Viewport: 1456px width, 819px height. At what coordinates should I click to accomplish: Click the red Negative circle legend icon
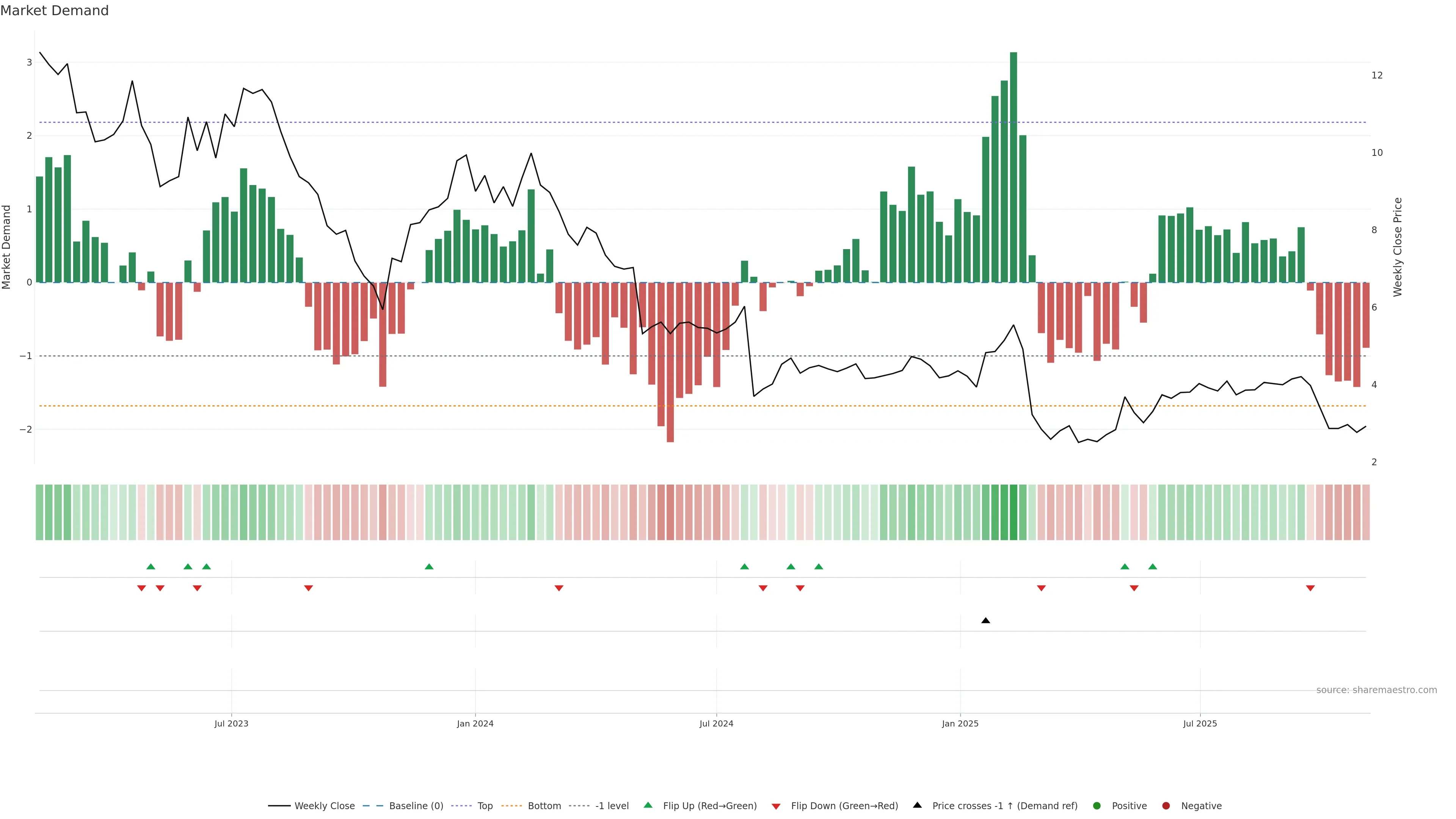[x=1166, y=805]
